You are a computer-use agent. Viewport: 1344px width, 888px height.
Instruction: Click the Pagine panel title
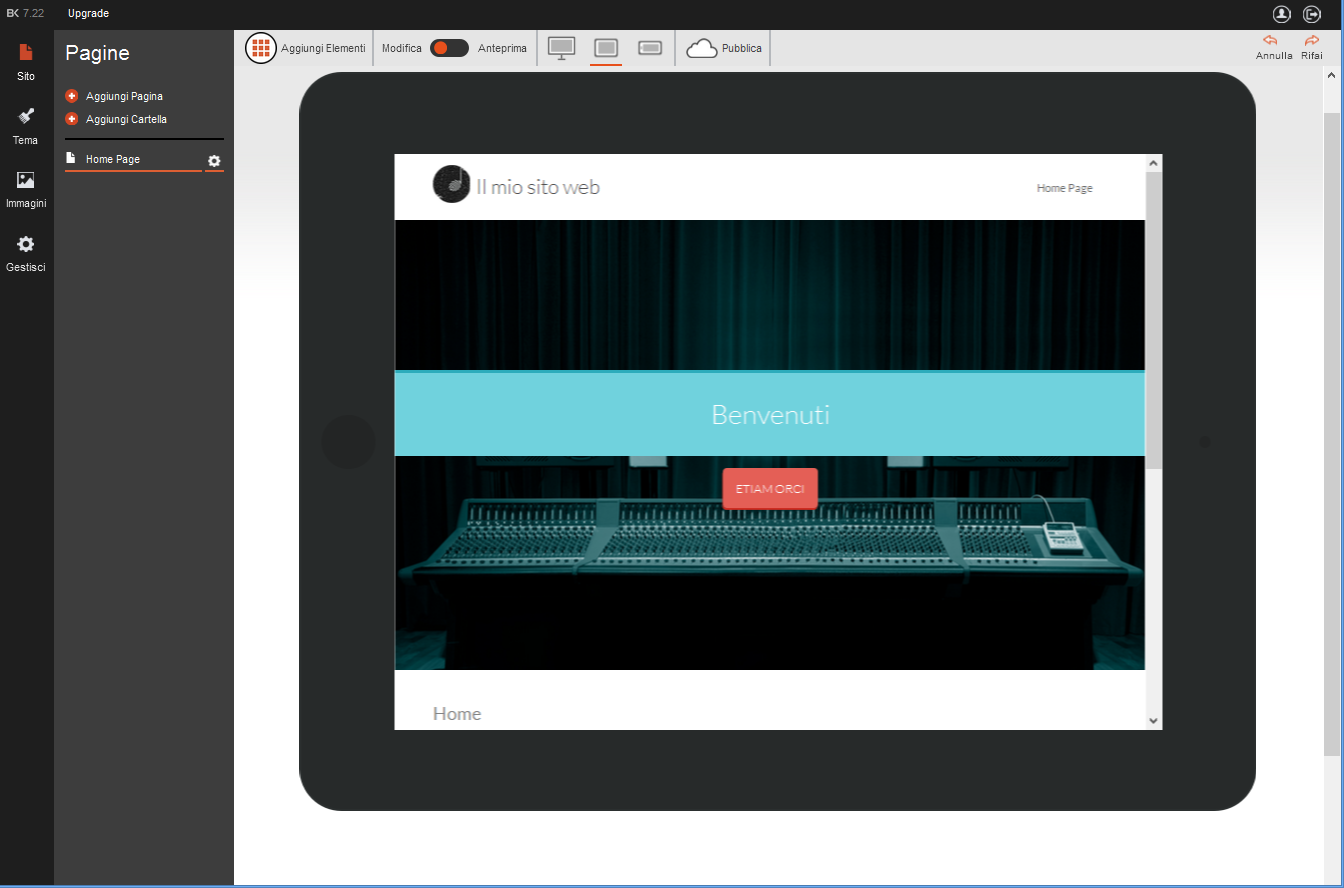[x=97, y=53]
